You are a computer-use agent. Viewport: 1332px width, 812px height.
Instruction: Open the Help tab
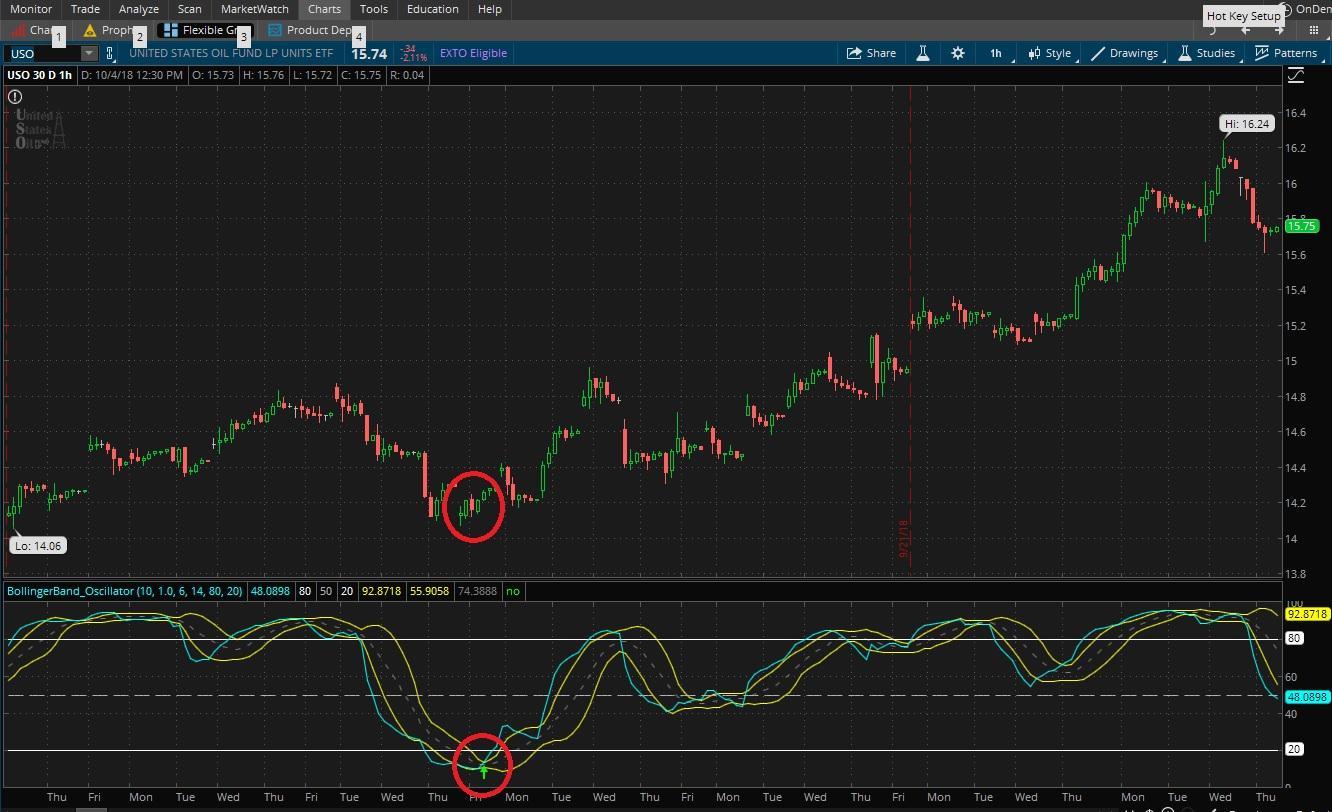pyautogui.click(x=490, y=9)
